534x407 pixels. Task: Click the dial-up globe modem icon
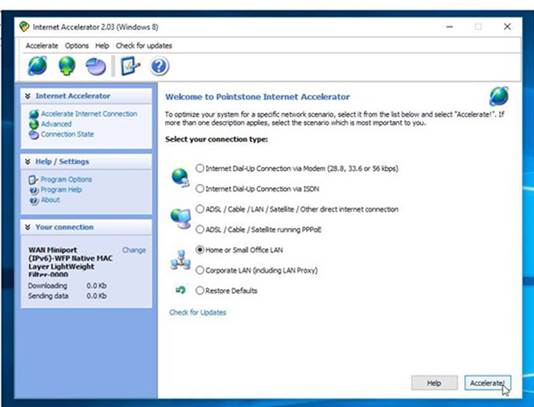[x=180, y=178]
